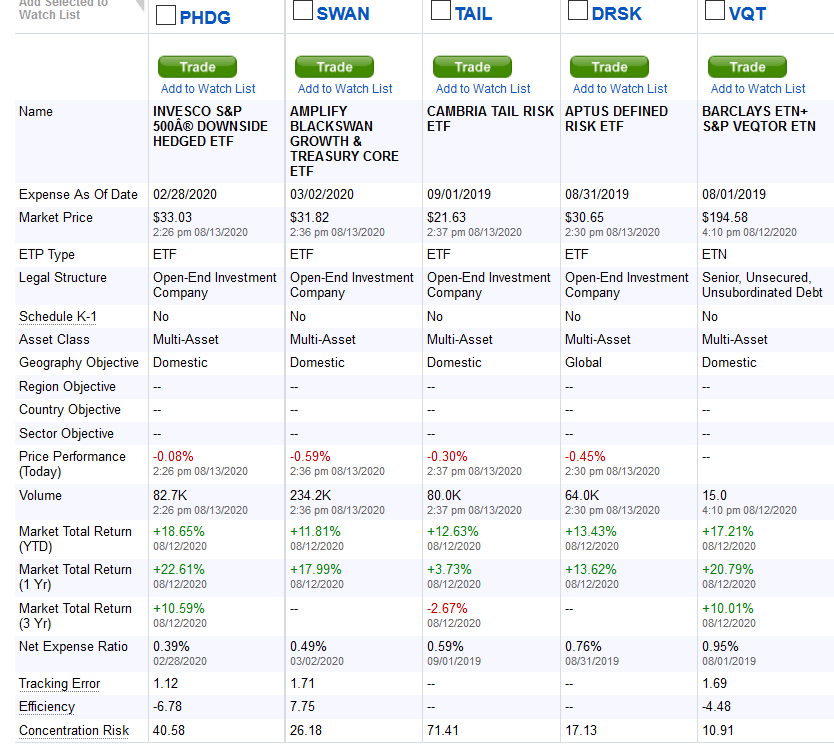This screenshot has width=834, height=745.
Task: Select the TAIL checkbox
Action: (x=441, y=10)
